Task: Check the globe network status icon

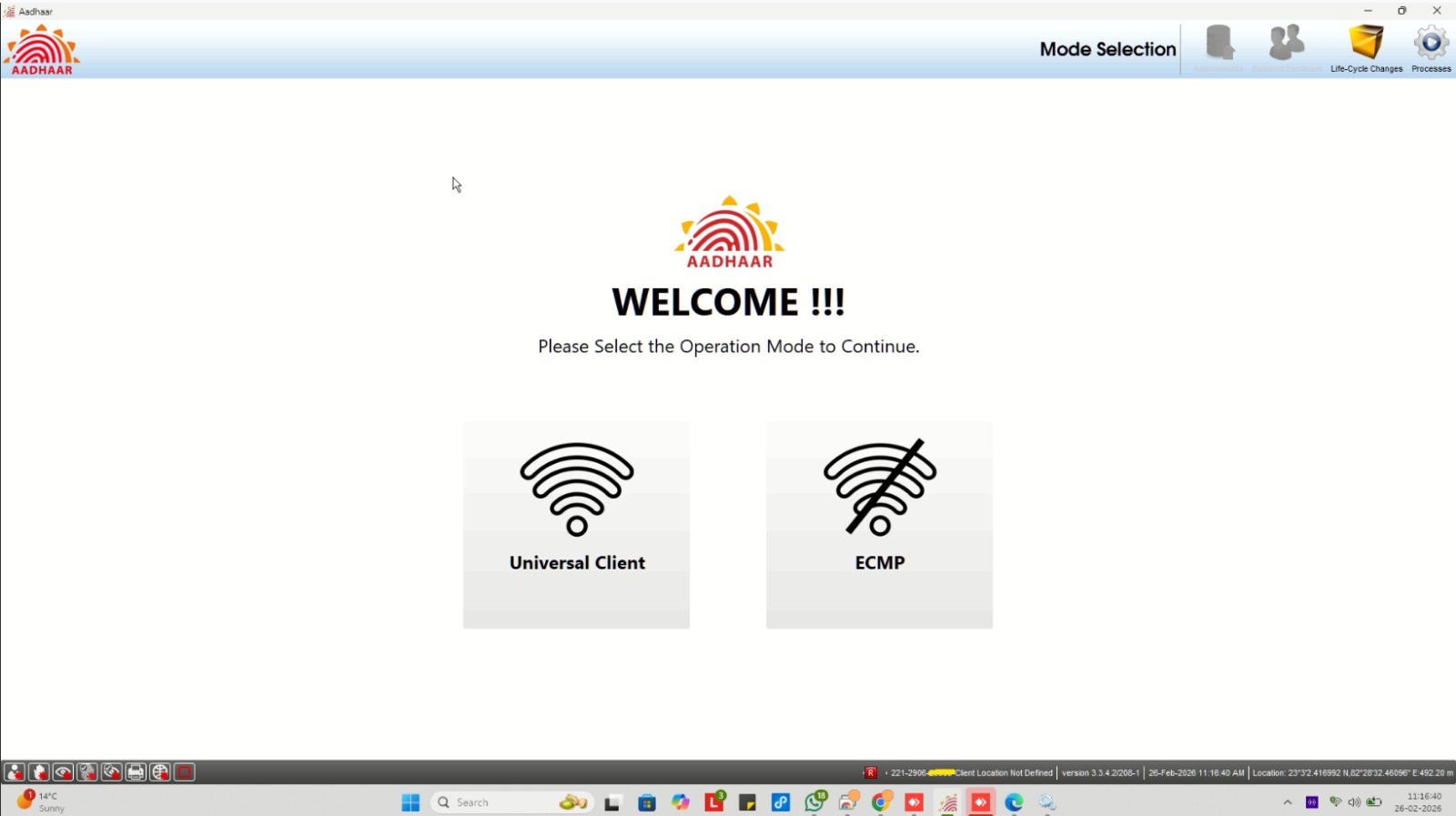Action: 160,772
